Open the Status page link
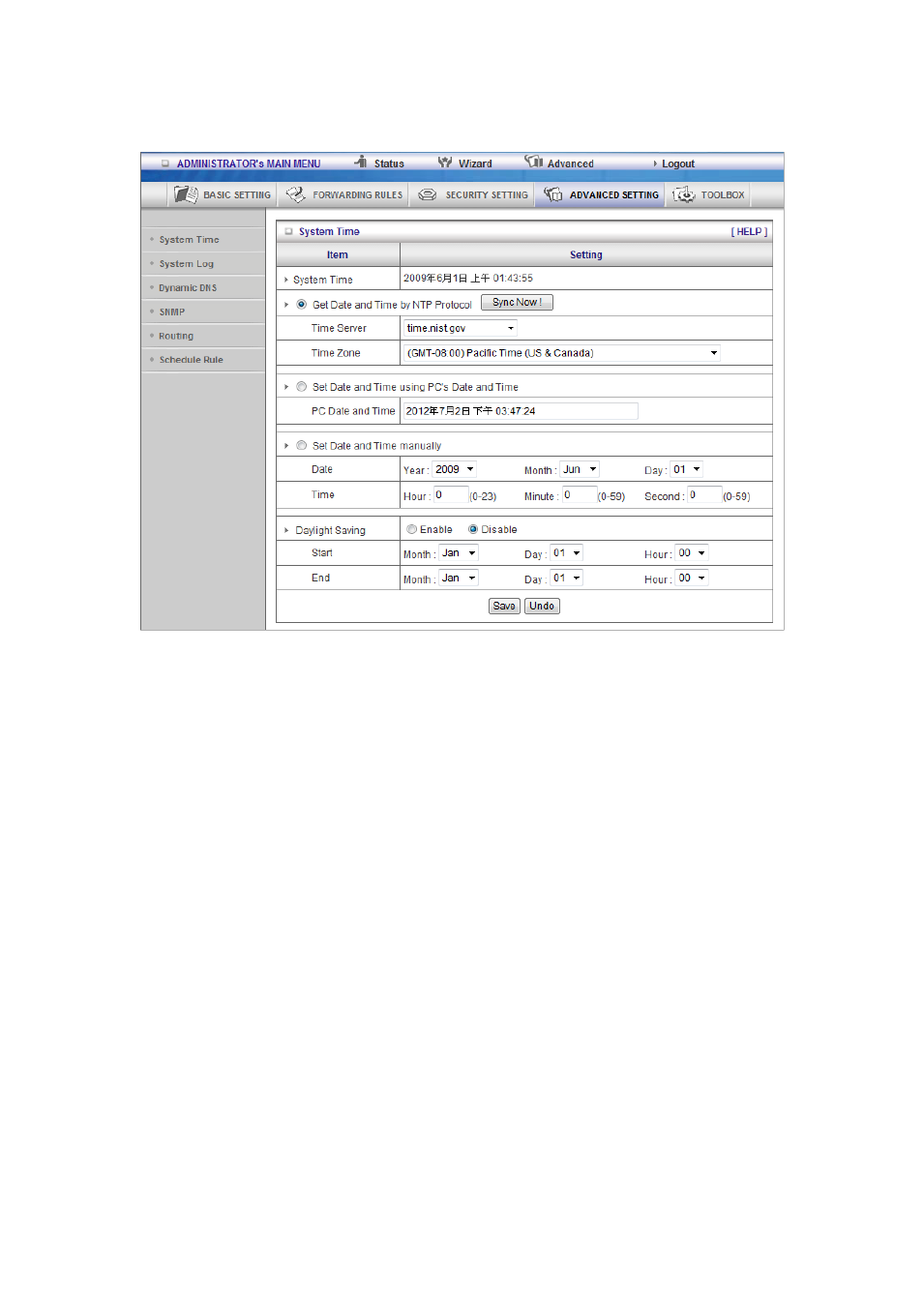 (389, 164)
